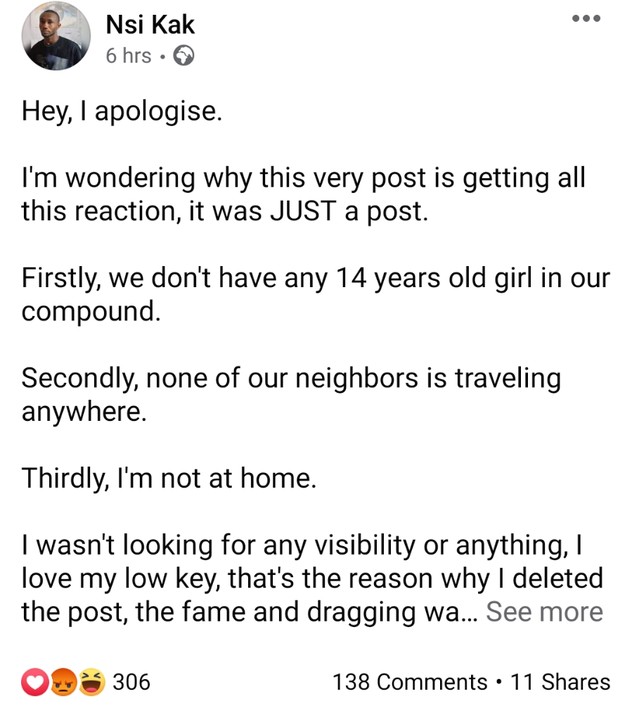Show the 11 Shares list
632x720 pixels.
(x=560, y=683)
